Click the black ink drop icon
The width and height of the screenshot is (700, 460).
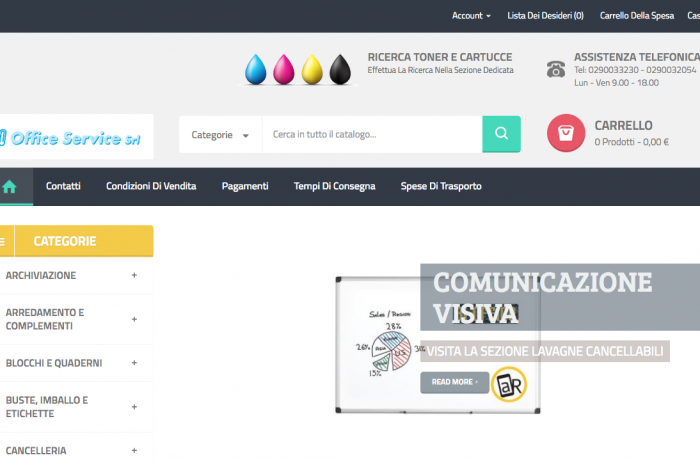click(340, 69)
